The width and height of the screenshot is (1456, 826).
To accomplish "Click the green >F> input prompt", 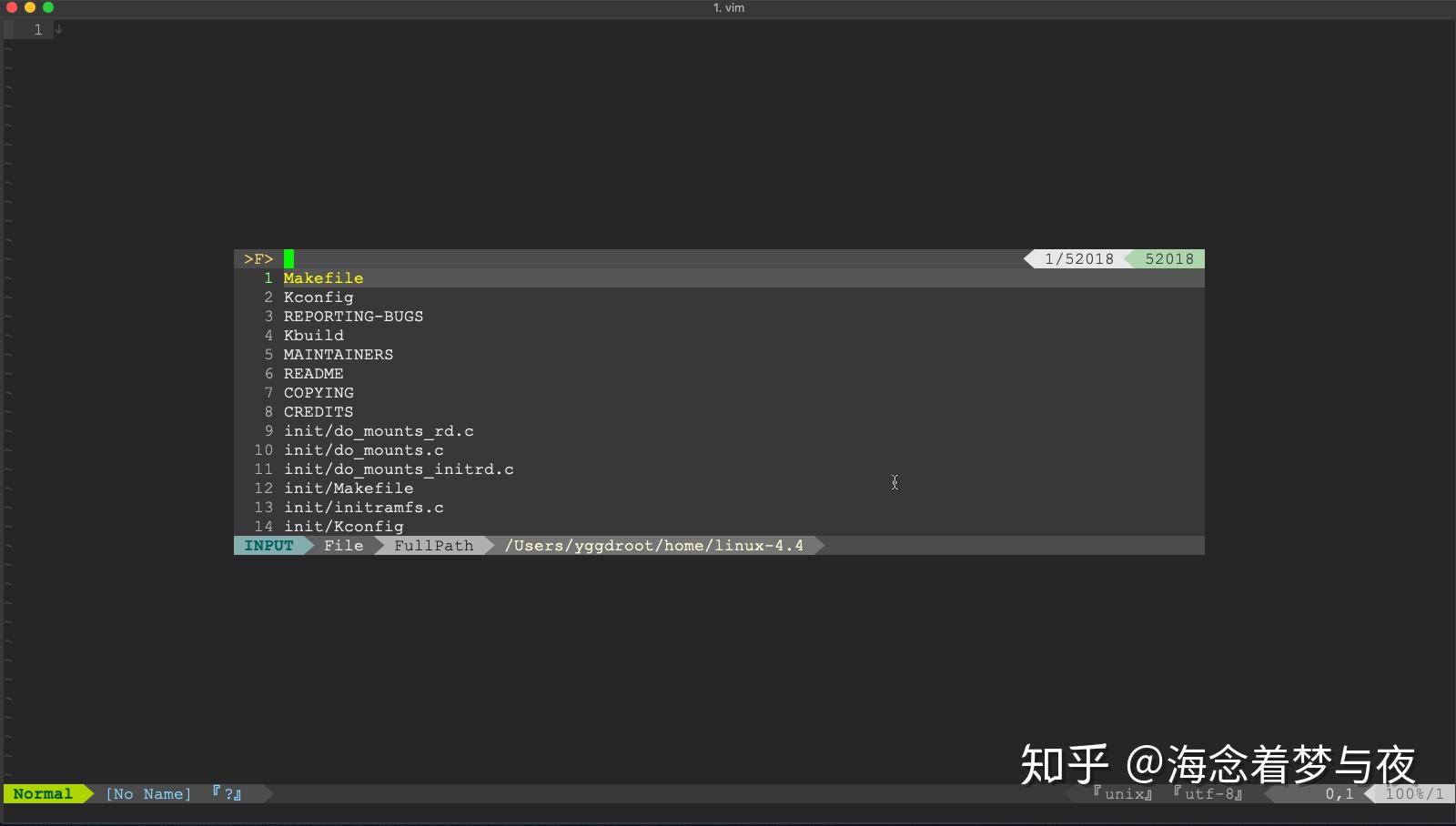I will (259, 258).
